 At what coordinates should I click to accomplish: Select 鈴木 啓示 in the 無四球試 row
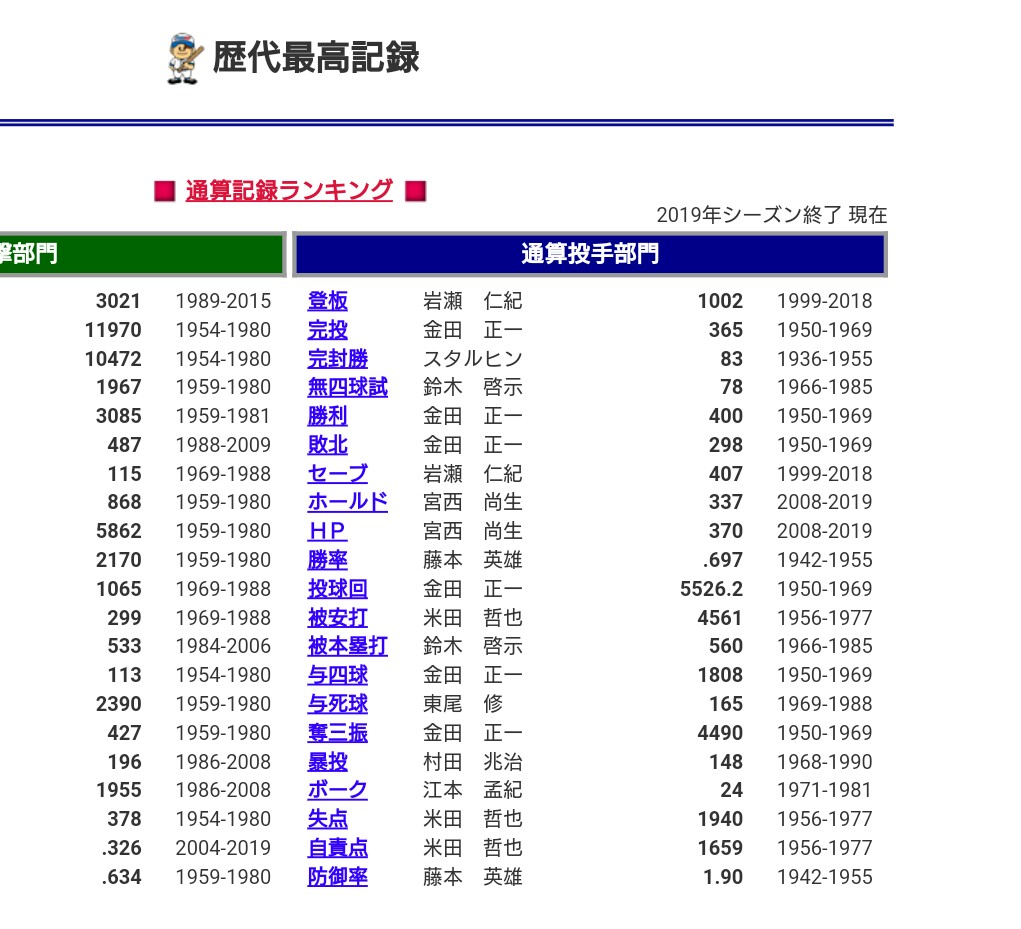click(x=473, y=387)
